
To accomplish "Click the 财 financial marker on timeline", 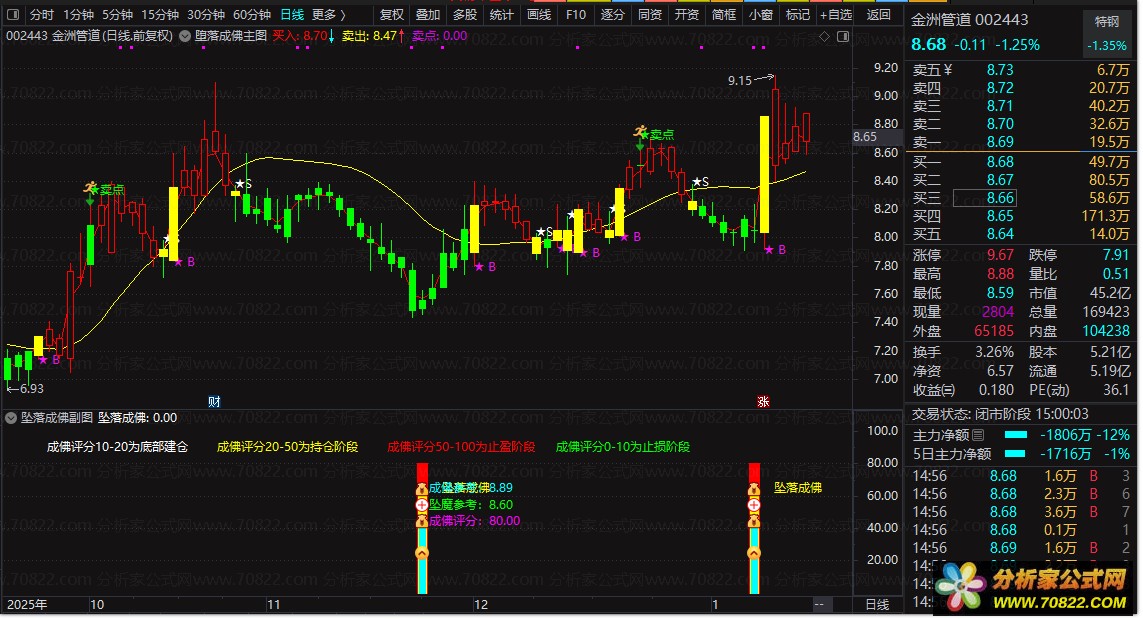I will tap(214, 402).
